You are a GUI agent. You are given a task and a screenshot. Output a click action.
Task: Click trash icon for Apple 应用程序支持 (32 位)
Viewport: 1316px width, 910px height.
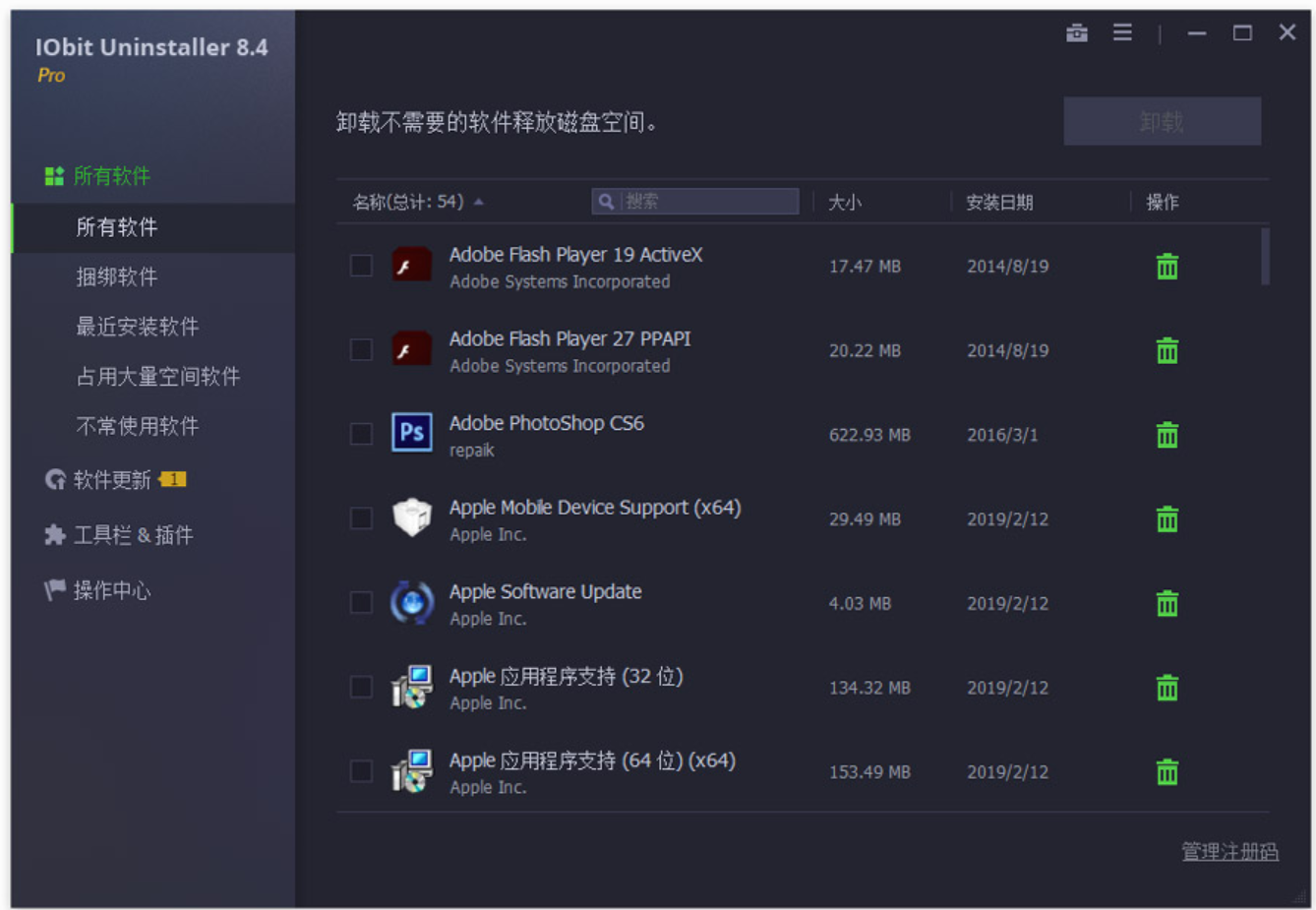coord(1166,688)
